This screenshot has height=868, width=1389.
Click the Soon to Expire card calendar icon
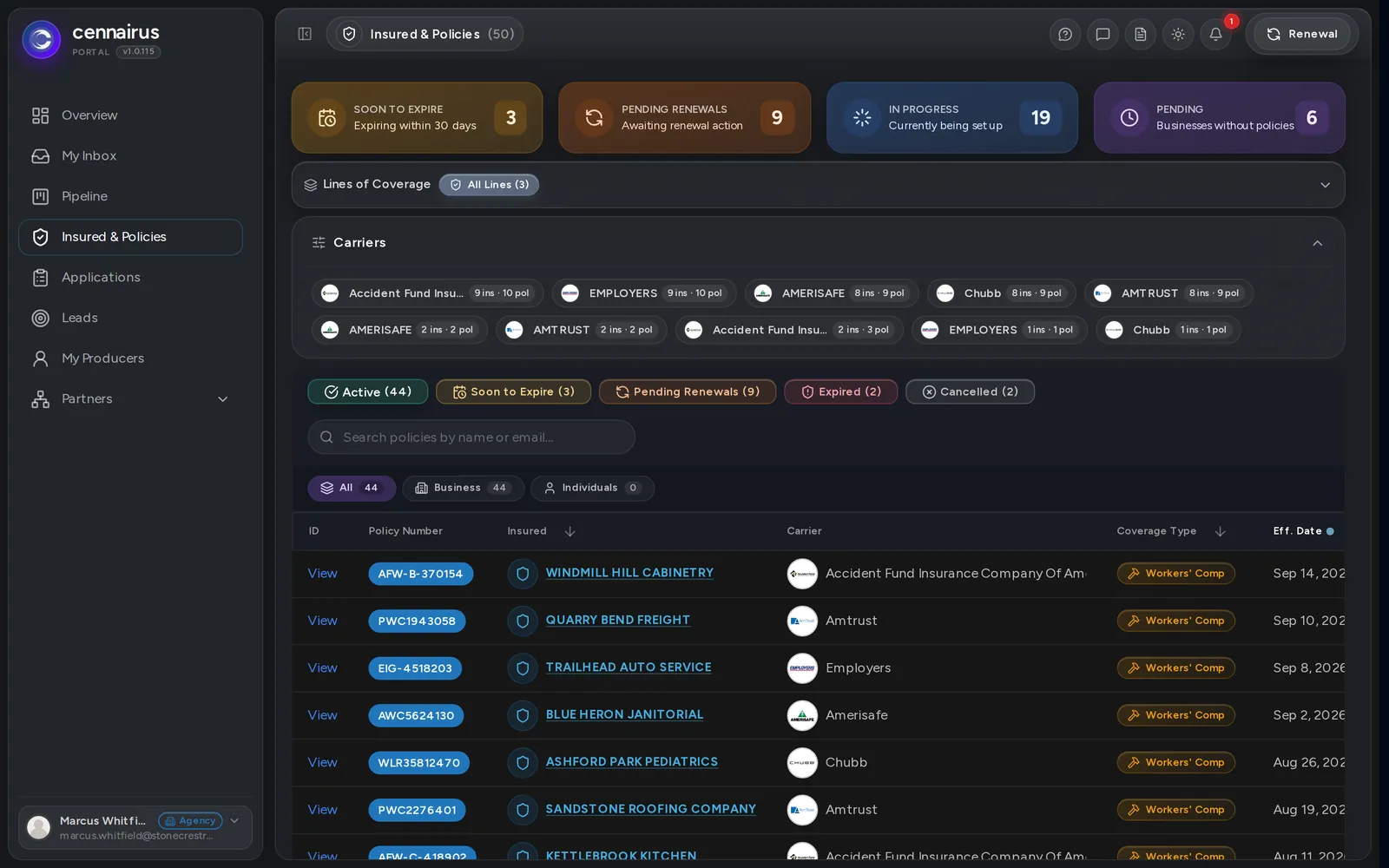(x=327, y=118)
